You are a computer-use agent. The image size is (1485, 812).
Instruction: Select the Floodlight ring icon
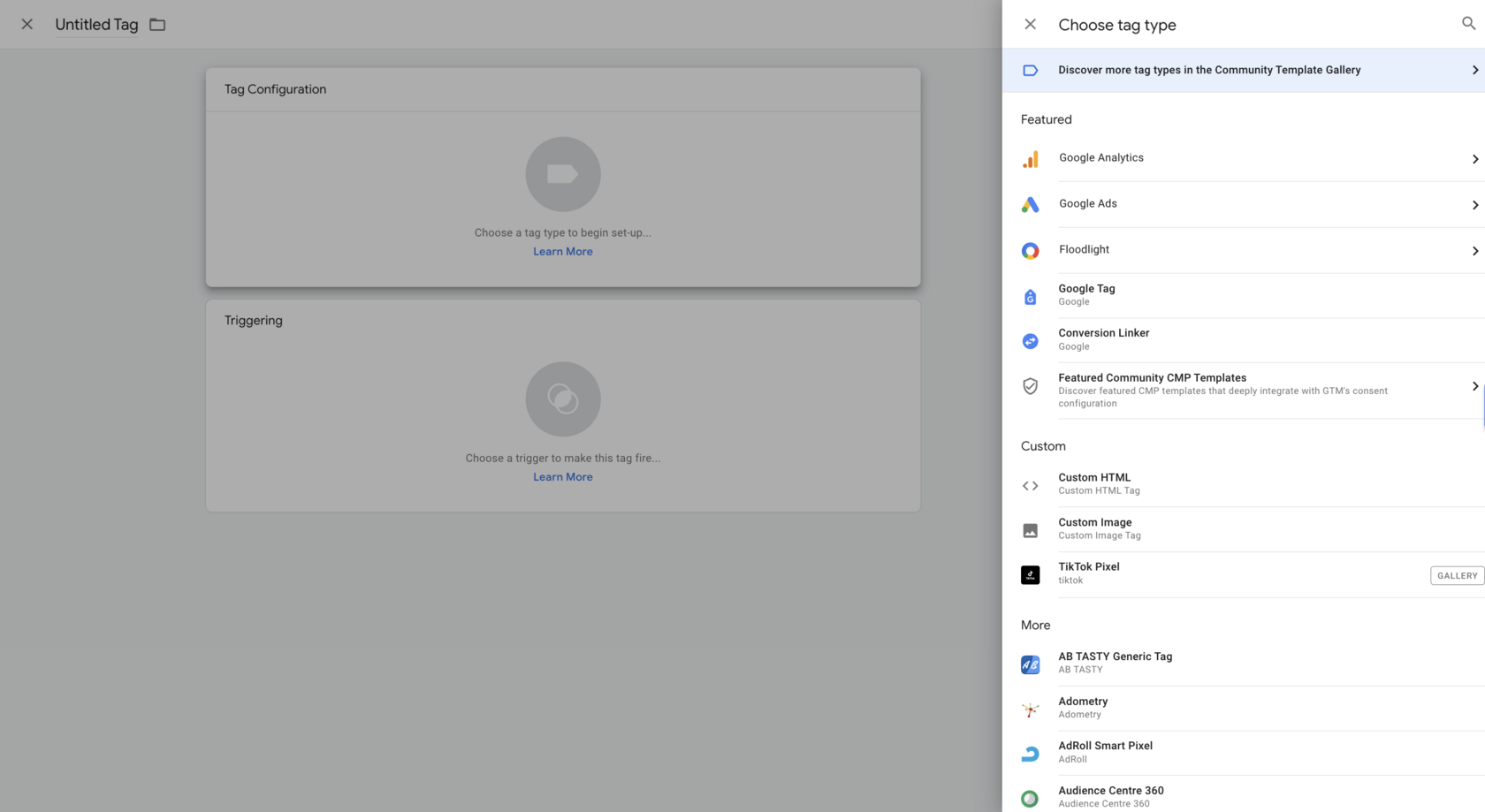(1030, 251)
